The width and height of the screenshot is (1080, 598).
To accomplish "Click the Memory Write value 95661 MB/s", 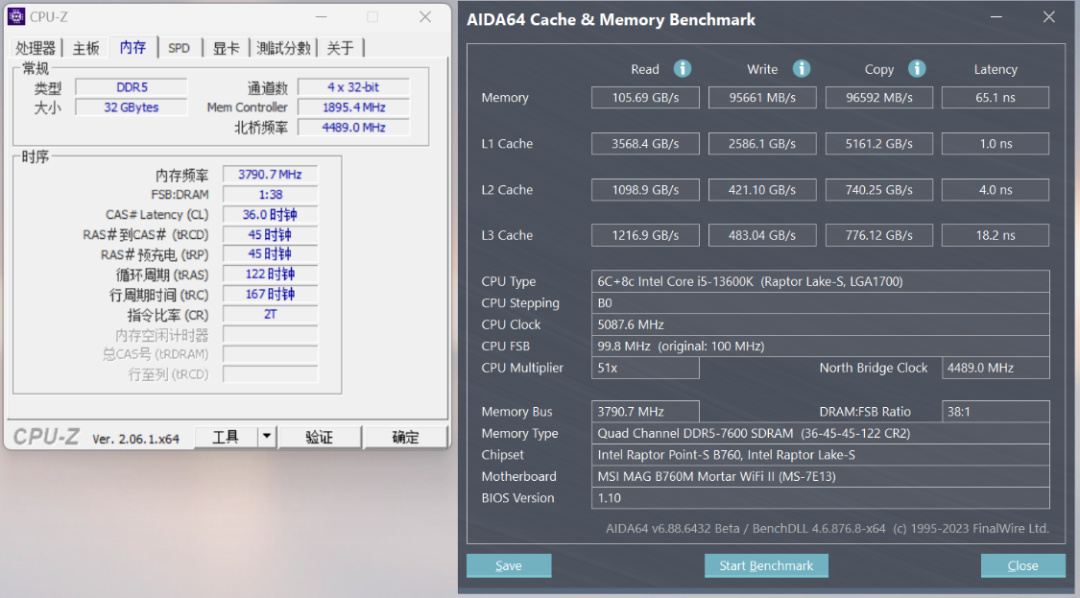I will click(762, 98).
